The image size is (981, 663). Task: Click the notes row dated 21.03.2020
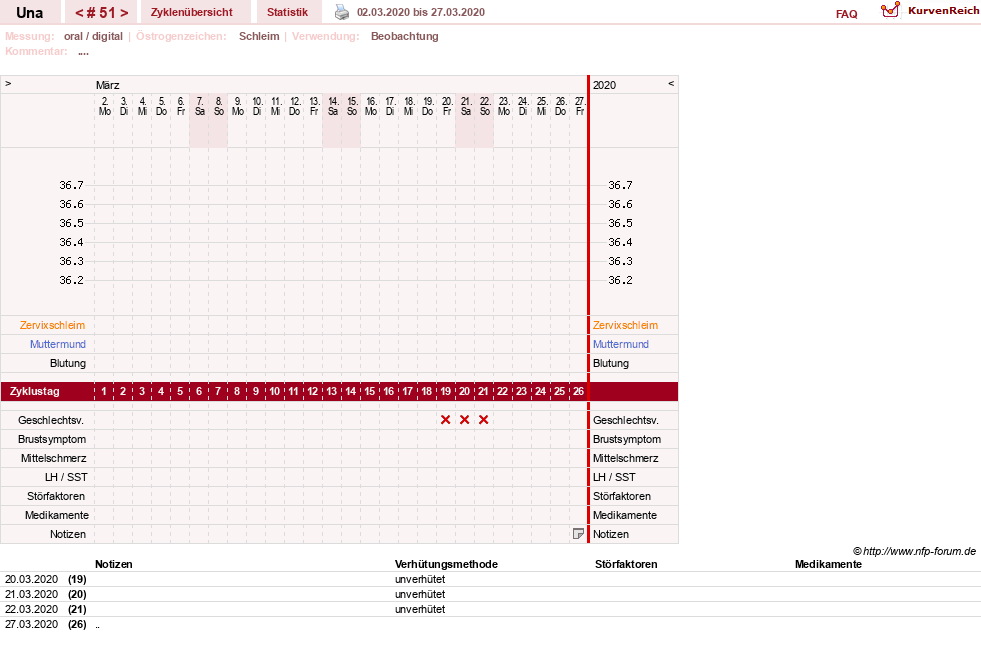tap(490, 594)
